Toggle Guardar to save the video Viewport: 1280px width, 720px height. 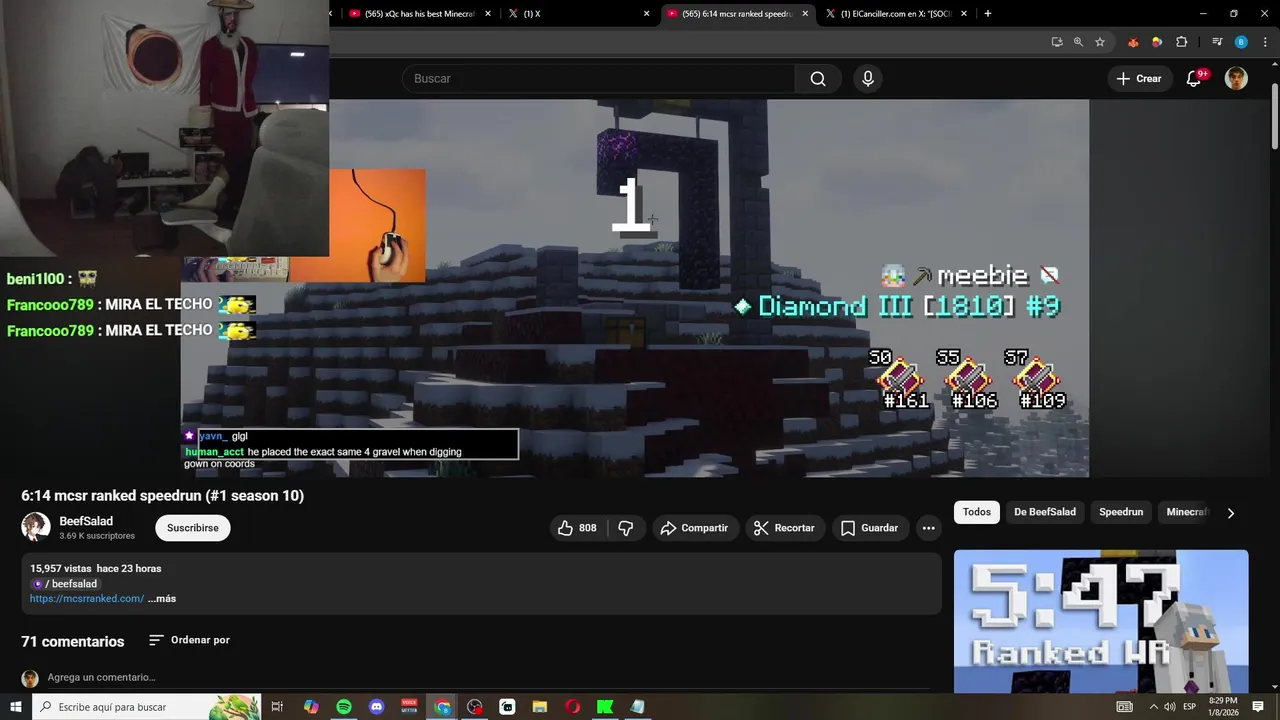[x=870, y=528]
